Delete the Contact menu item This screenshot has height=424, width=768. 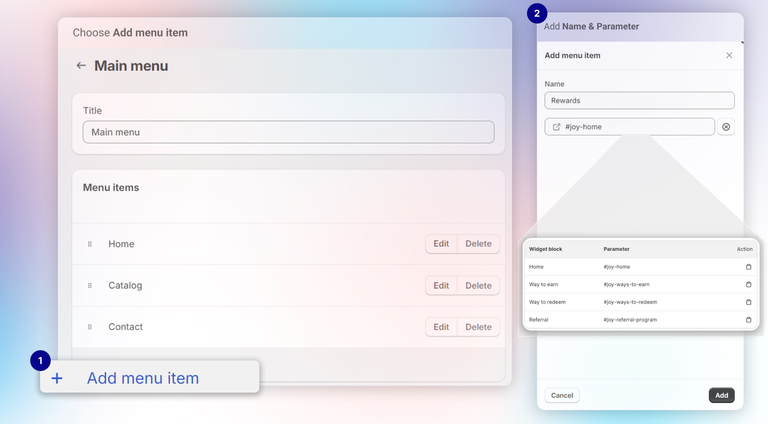478,327
